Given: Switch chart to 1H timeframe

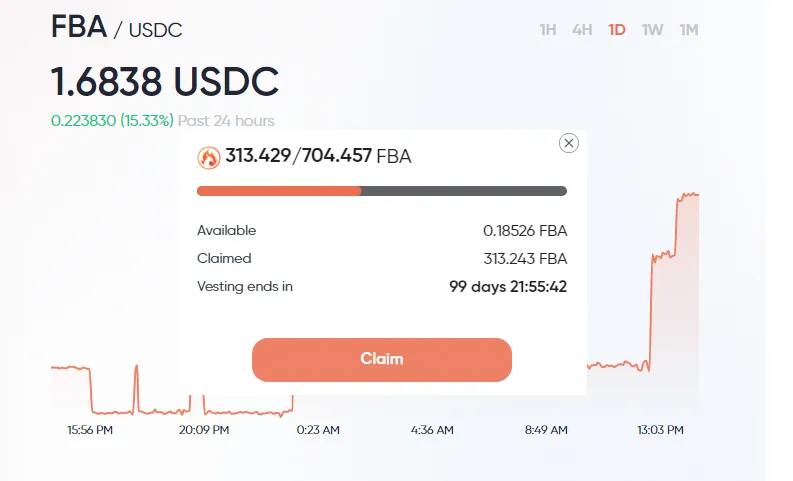Looking at the screenshot, I should [x=548, y=30].
